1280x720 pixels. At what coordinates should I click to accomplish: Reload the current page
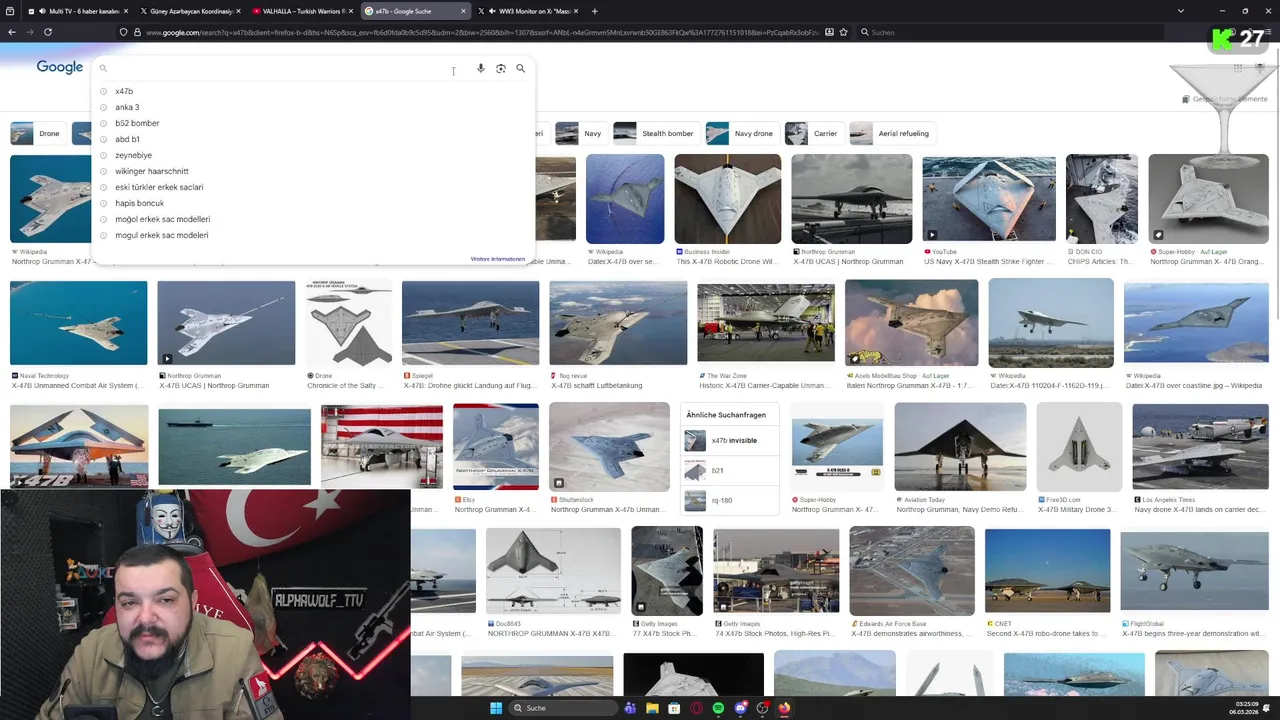(x=47, y=32)
